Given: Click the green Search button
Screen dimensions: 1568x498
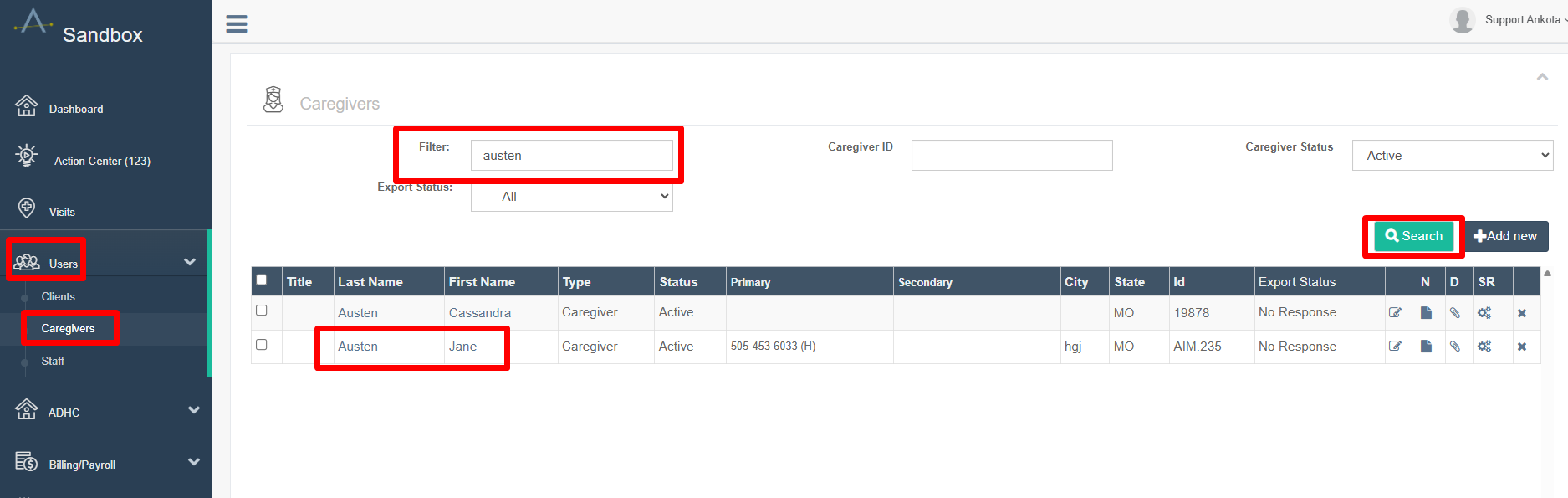Looking at the screenshot, I should point(1413,236).
